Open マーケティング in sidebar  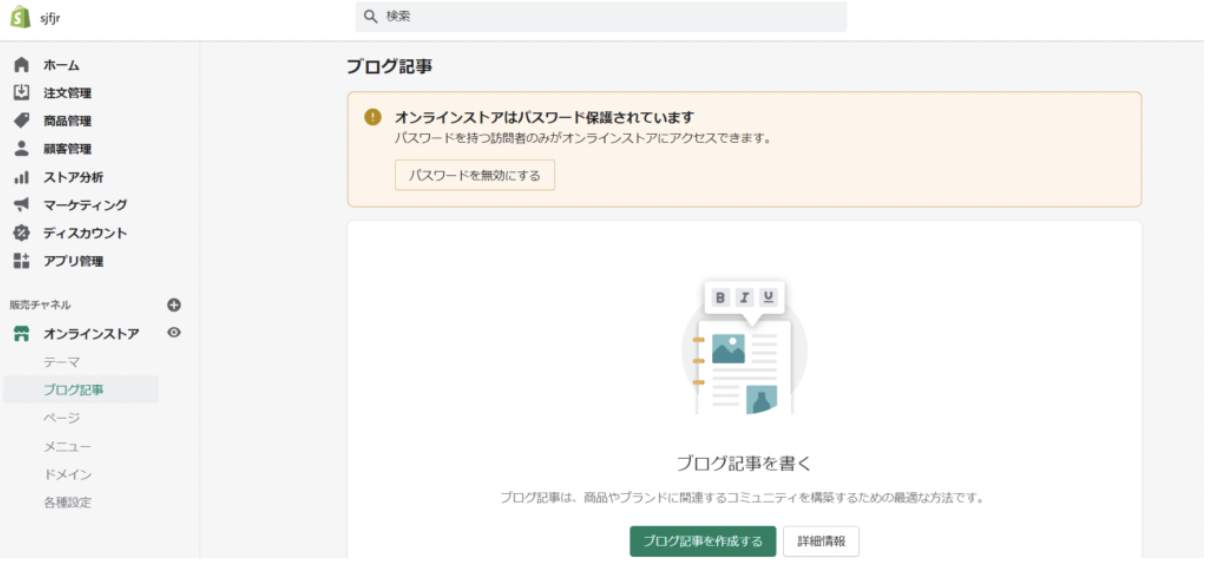(x=85, y=205)
